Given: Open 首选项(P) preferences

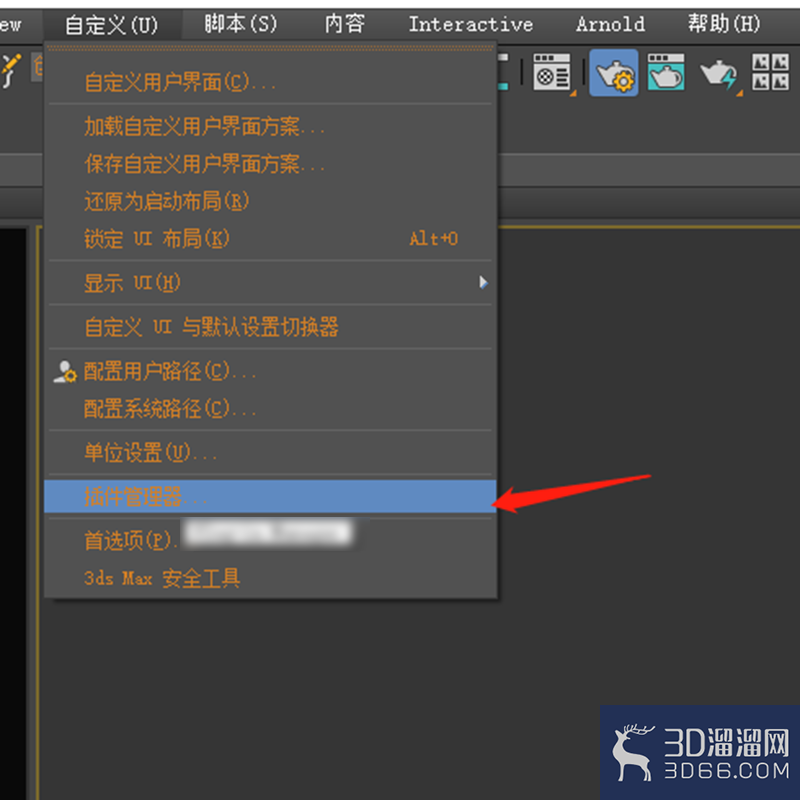Looking at the screenshot, I should (x=270, y=540).
